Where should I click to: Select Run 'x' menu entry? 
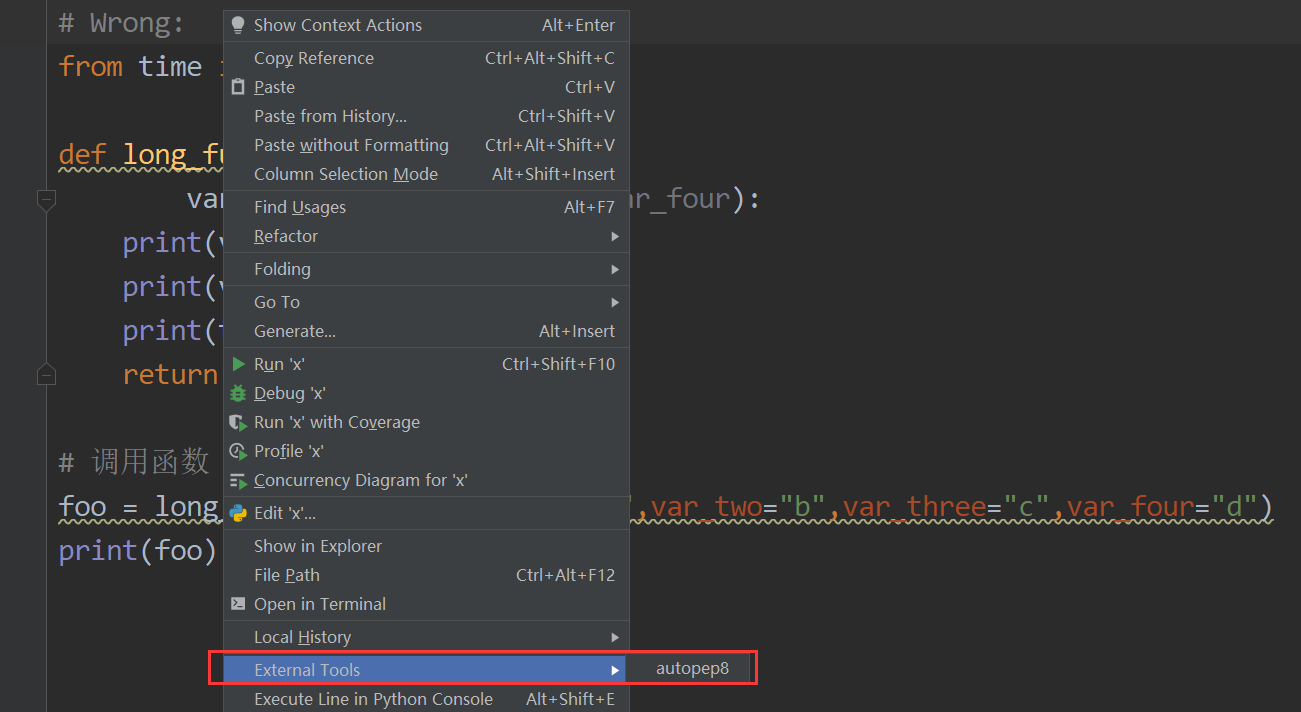tap(426, 364)
